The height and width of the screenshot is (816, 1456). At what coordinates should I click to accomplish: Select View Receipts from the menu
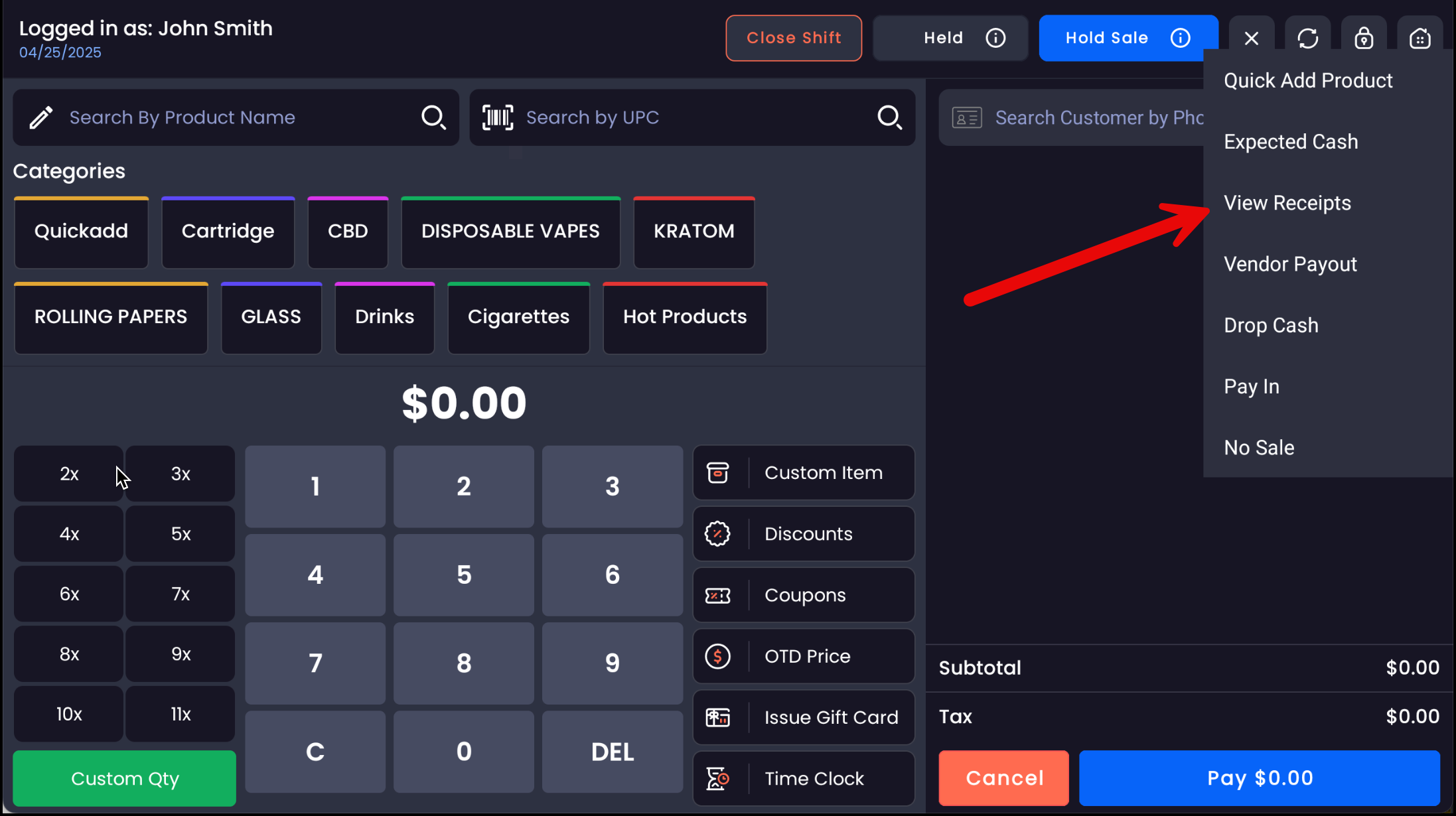click(x=1287, y=203)
